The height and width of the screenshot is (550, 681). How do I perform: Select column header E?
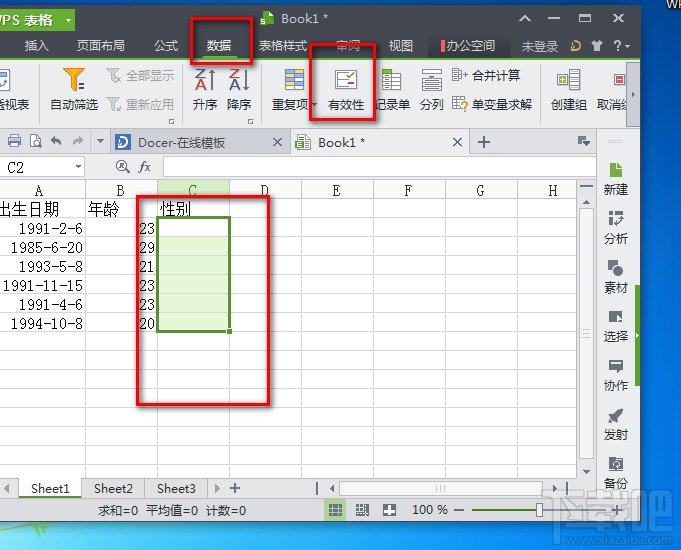(337, 190)
